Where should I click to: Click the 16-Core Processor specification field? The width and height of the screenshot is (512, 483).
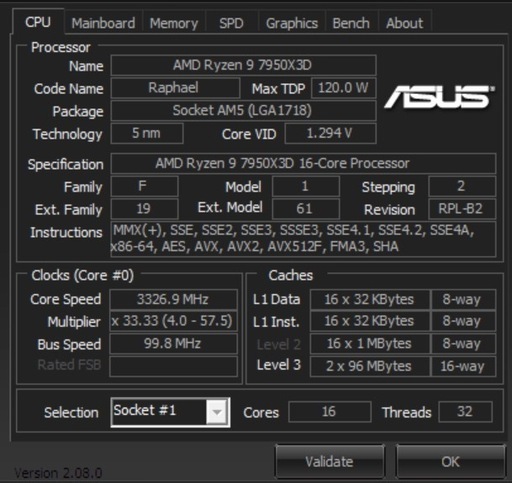pyautogui.click(x=303, y=163)
